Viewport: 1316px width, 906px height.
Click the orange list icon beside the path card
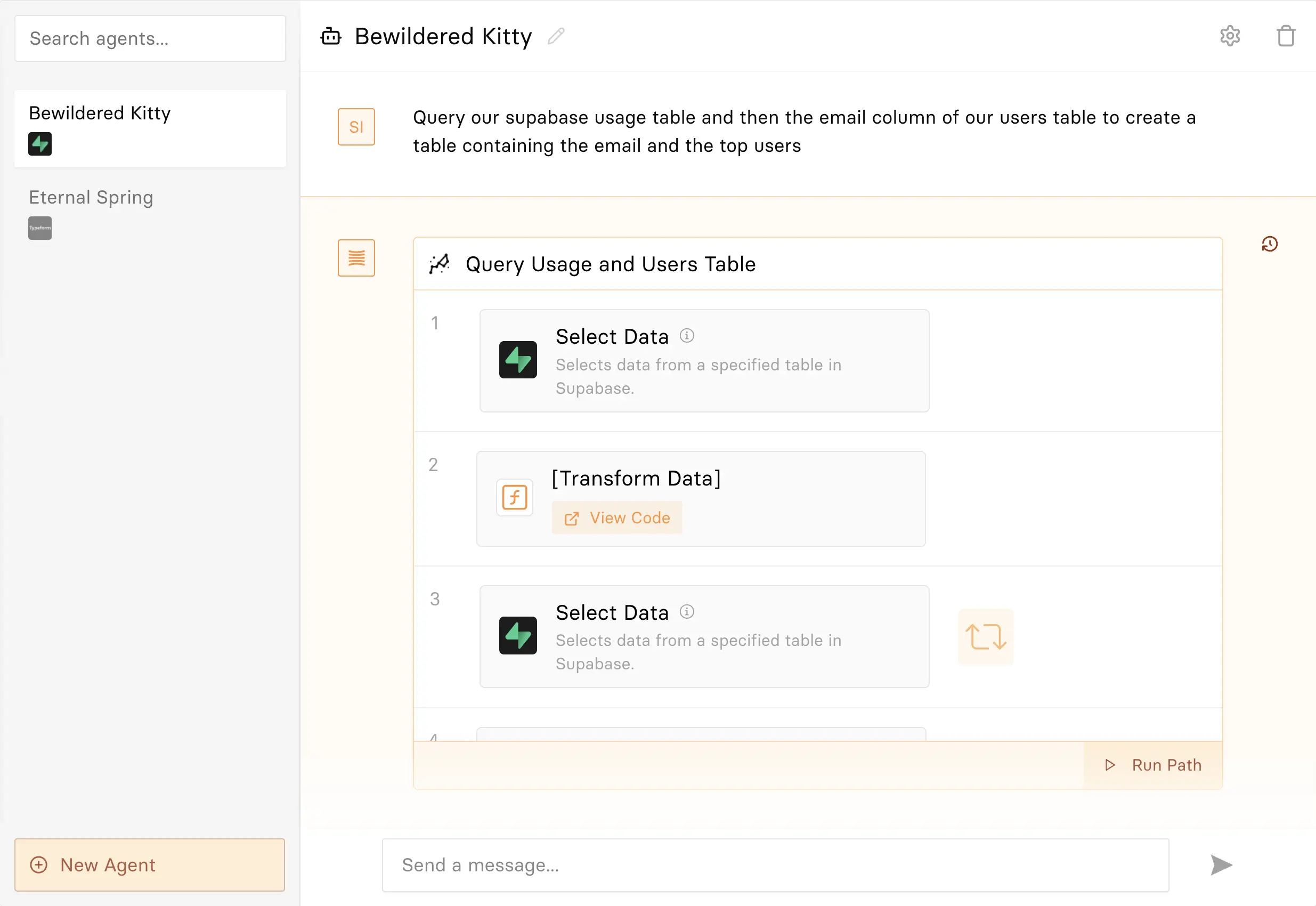coord(356,258)
